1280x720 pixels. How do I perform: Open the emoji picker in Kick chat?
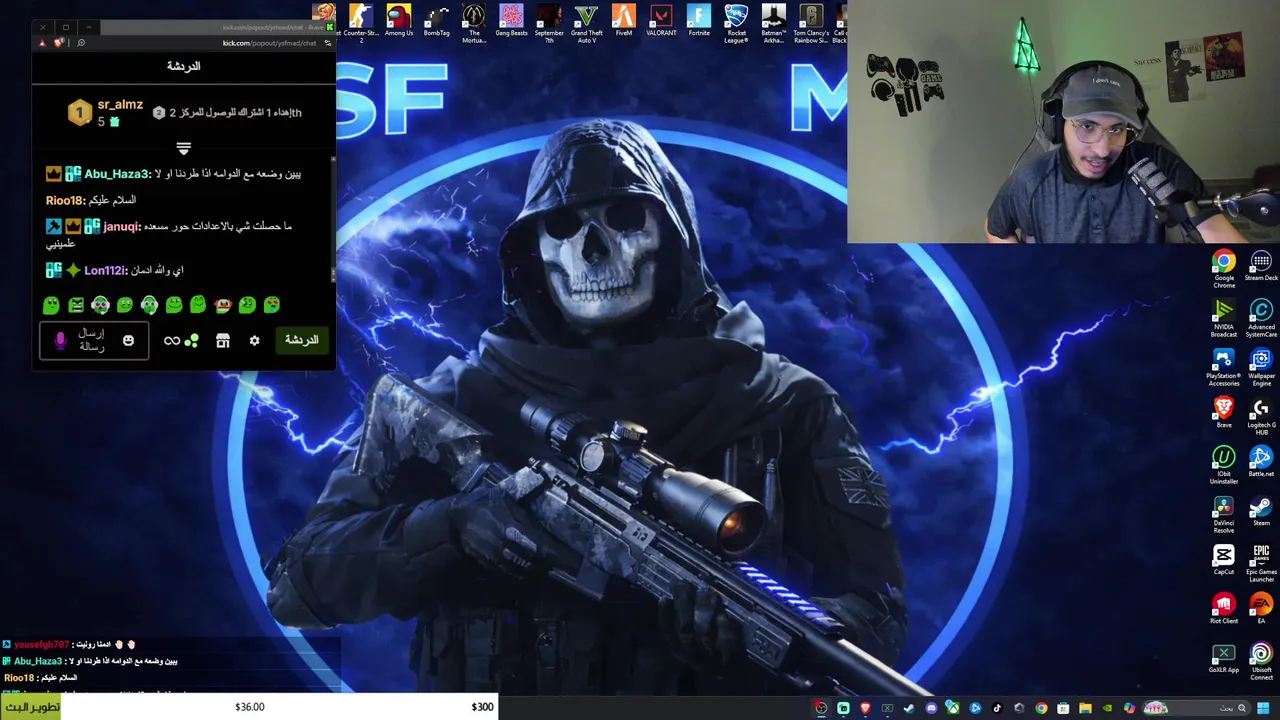[128, 341]
